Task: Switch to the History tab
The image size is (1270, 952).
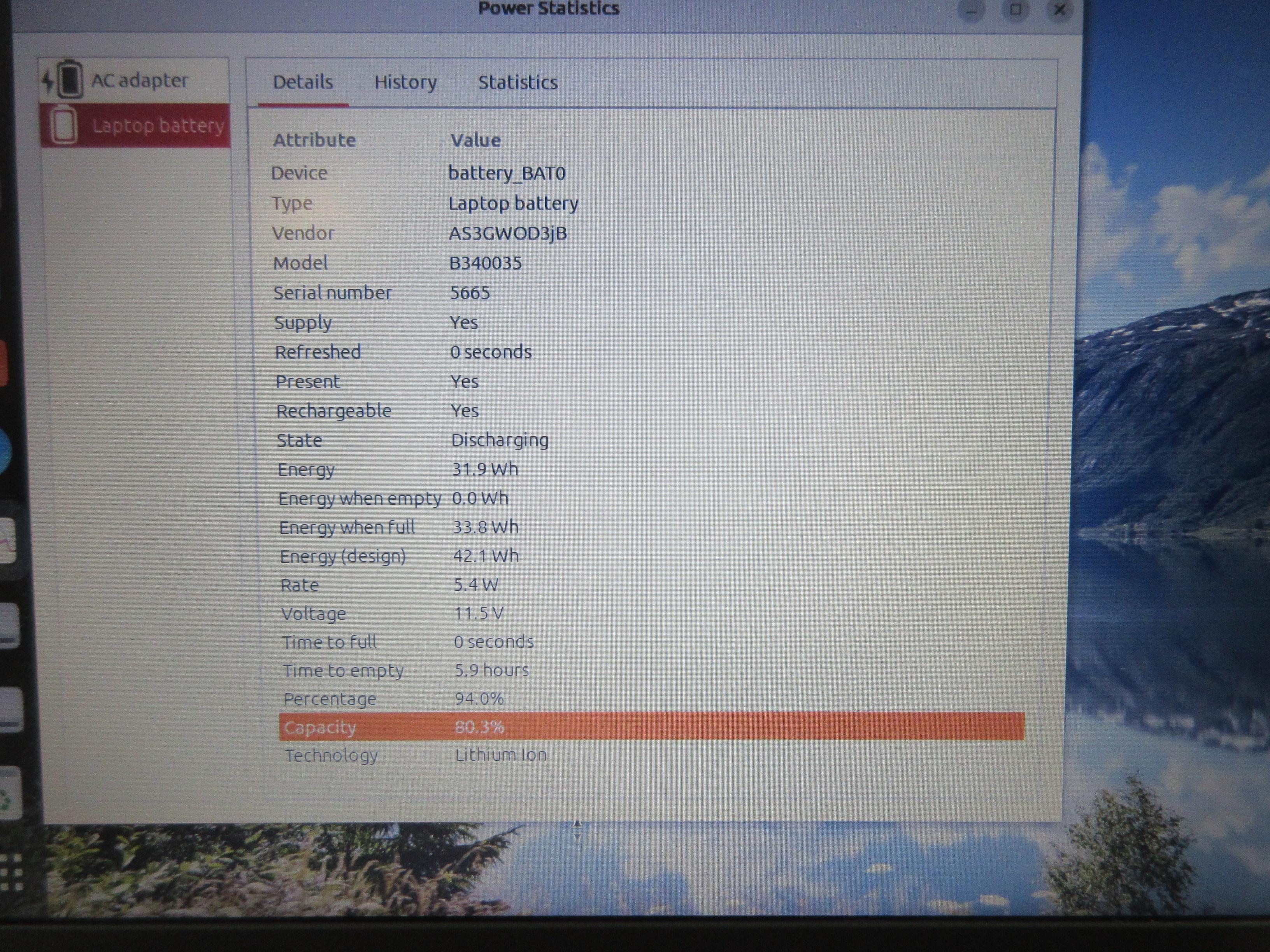Action: tap(405, 82)
